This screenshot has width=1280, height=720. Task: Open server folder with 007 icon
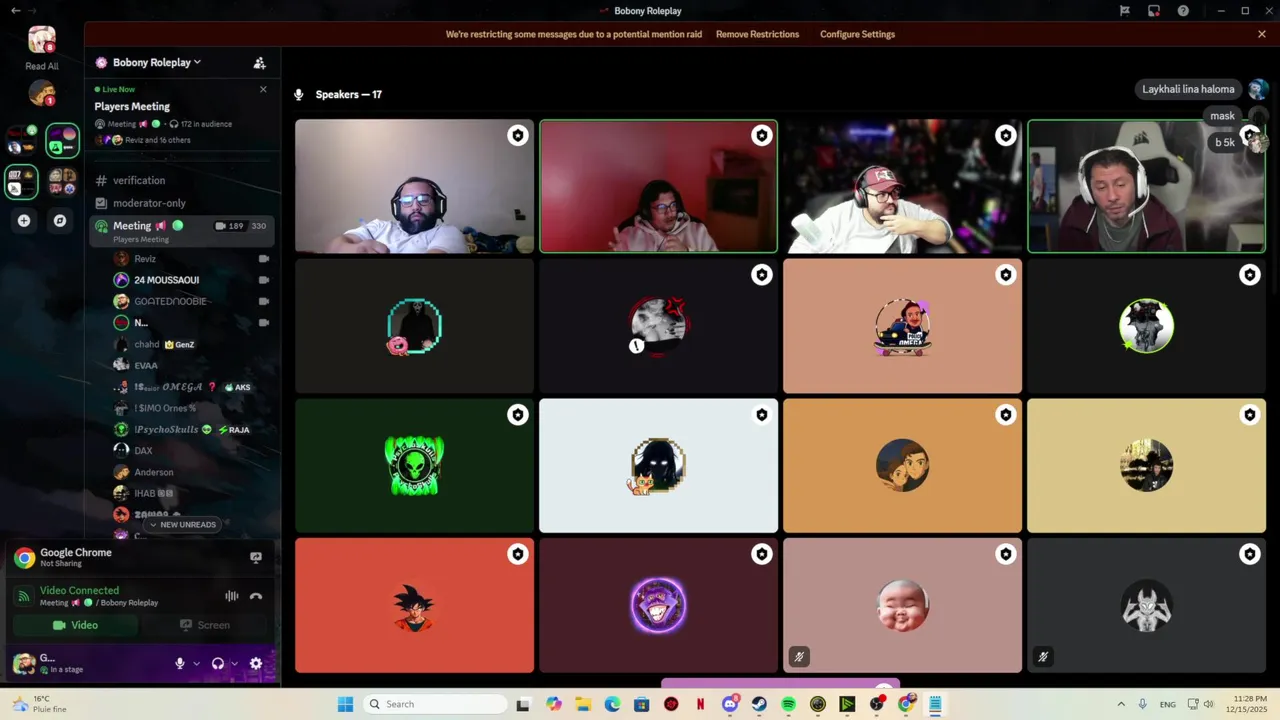click(22, 182)
